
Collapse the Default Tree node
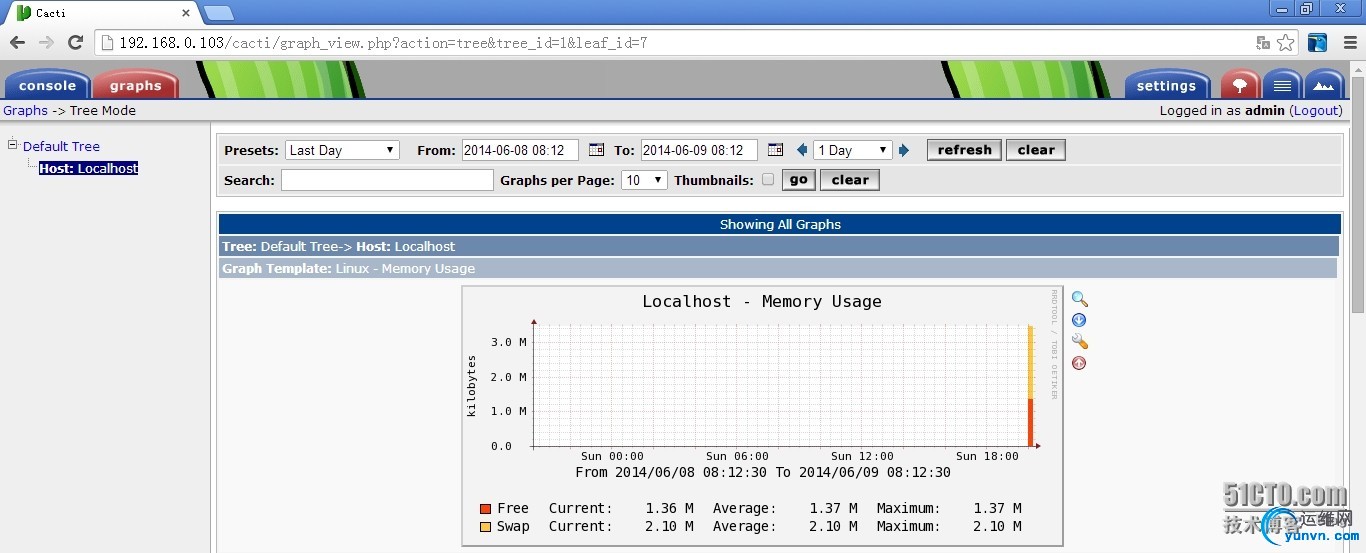[x=13, y=145]
